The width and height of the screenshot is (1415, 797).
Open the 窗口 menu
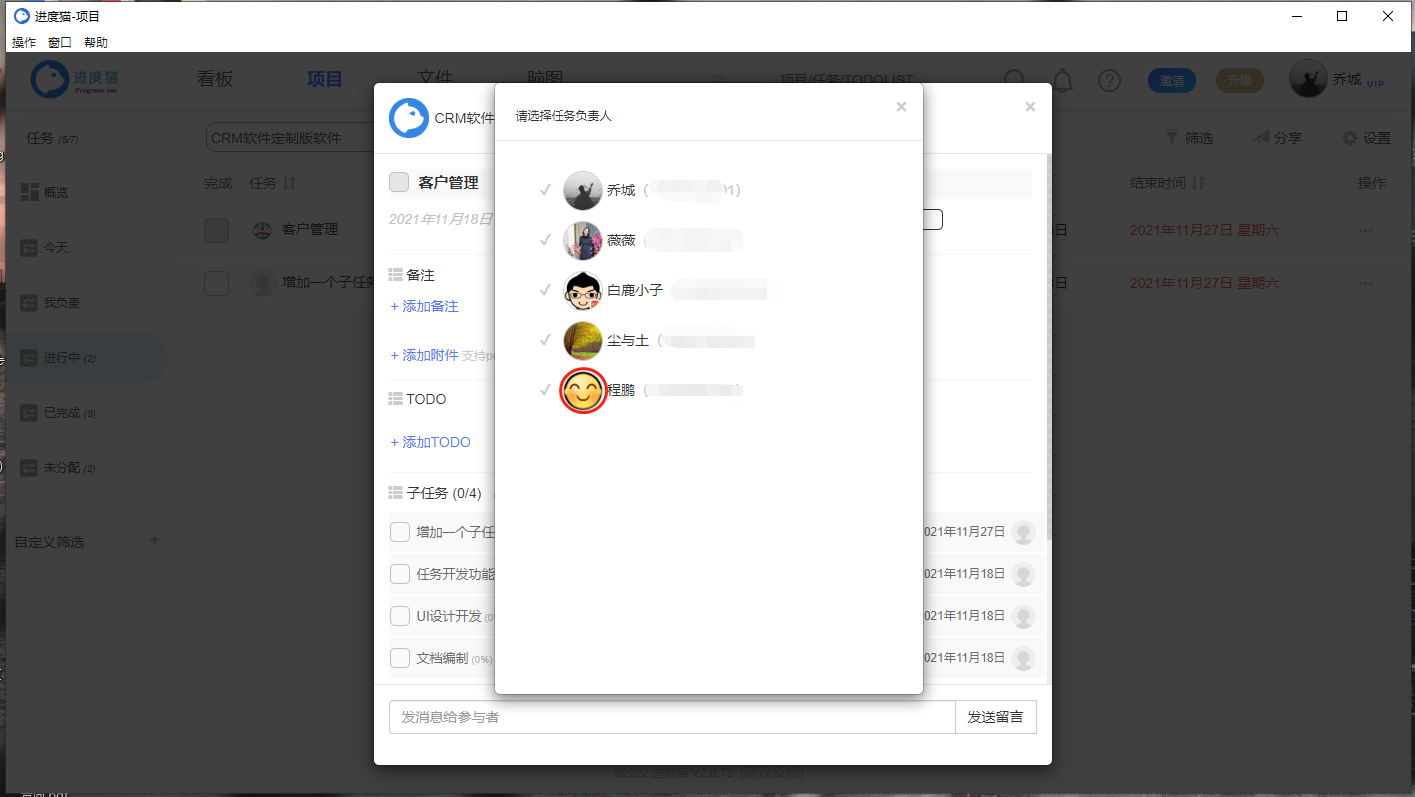tap(60, 43)
